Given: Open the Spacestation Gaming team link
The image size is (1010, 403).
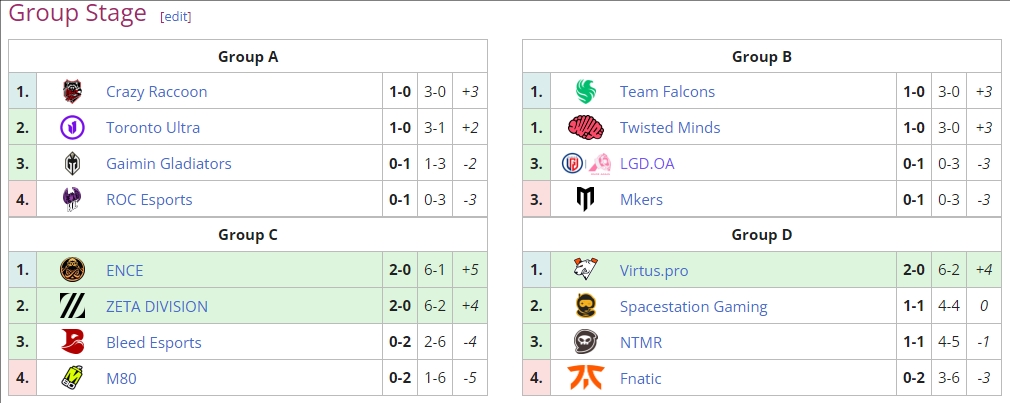Looking at the screenshot, I should pyautogui.click(x=693, y=306).
